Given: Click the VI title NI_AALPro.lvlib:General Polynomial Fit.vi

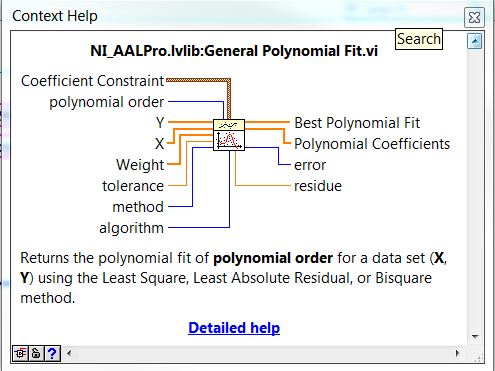Looking at the screenshot, I should 234,51.
